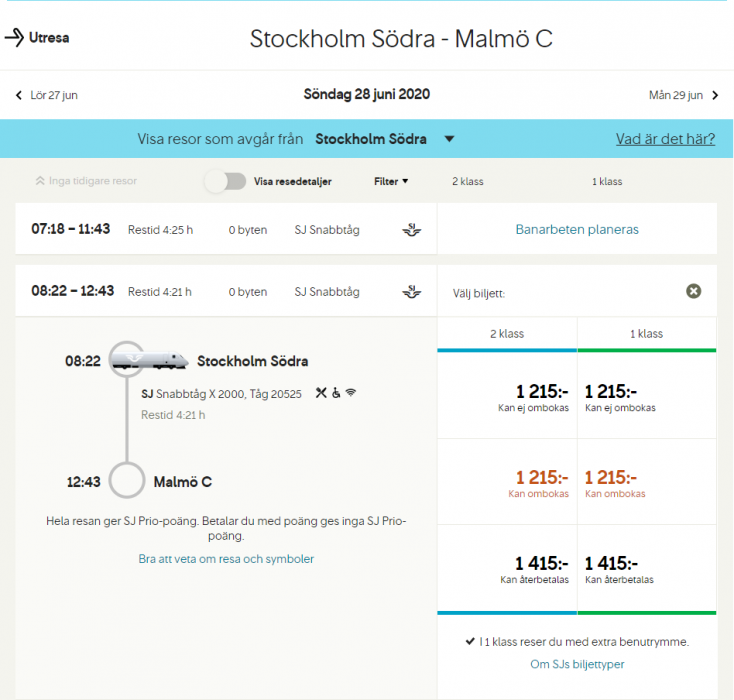Click the SJ logo on 08:22 departure

411,292
